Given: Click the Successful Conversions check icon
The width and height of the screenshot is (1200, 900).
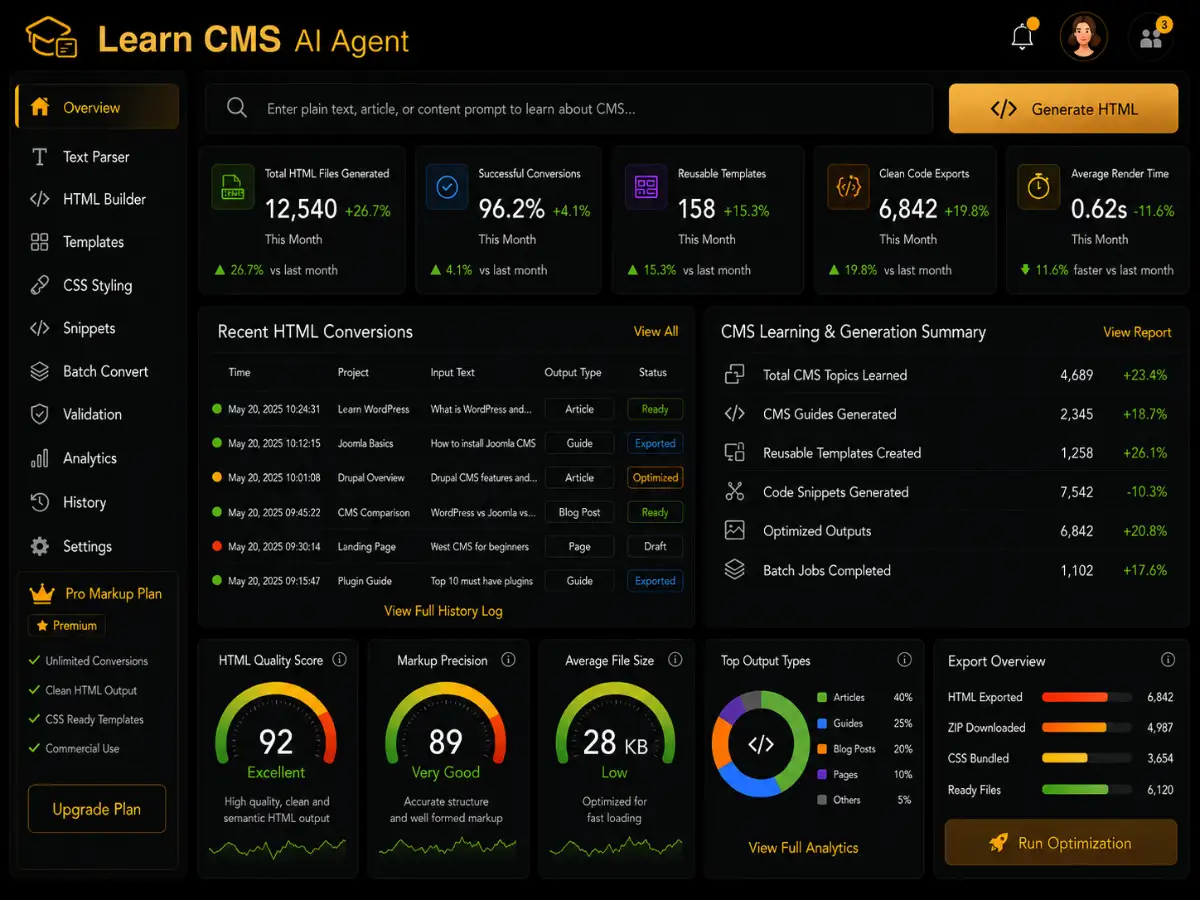Looking at the screenshot, I should click(x=447, y=187).
